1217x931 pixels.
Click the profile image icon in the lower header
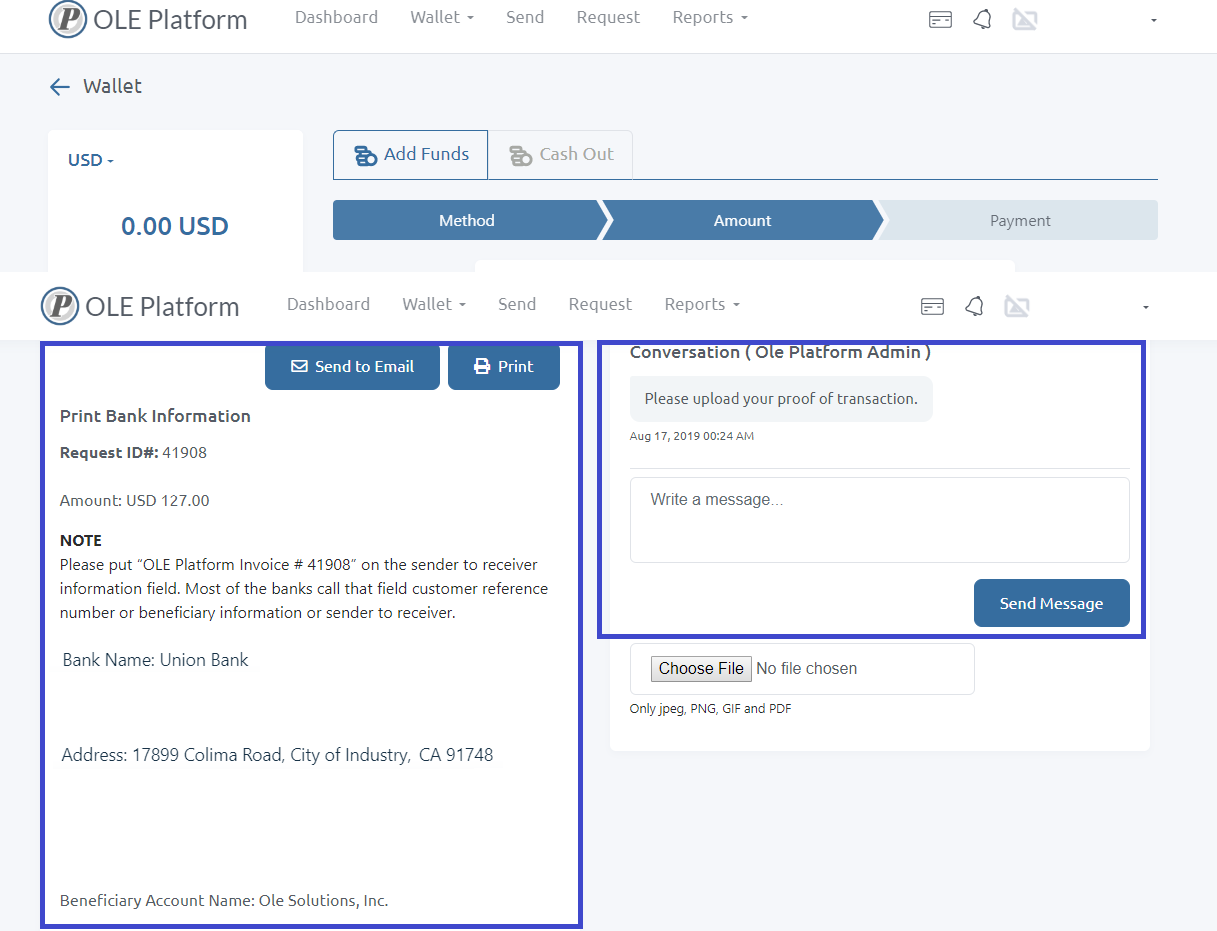tap(1017, 306)
